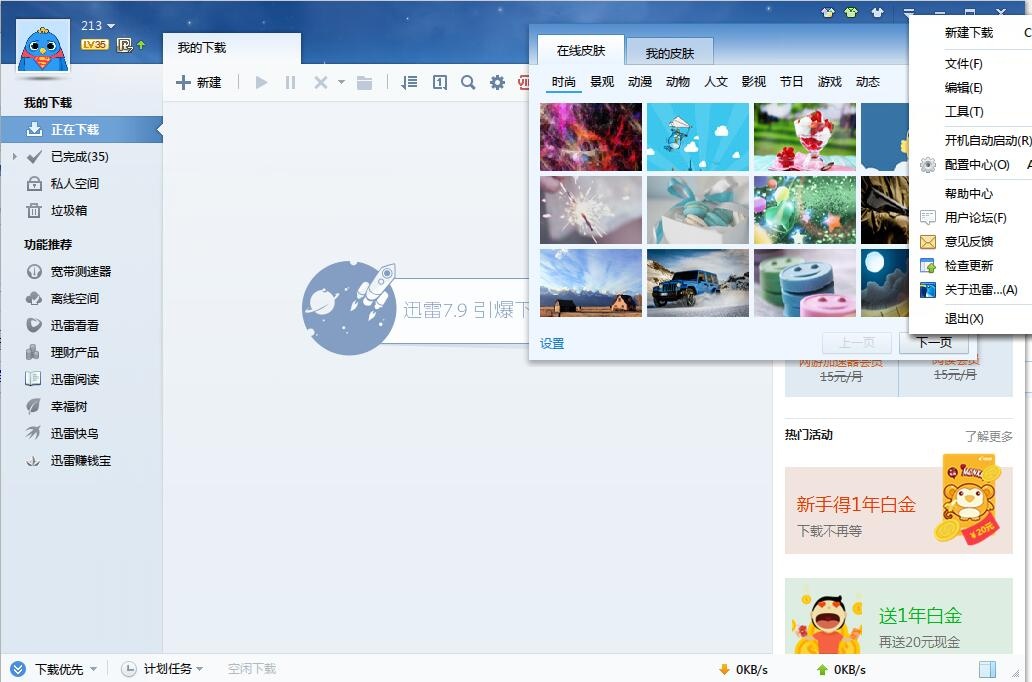Select 检查更新 in the menu
1032x682 pixels.
(969, 265)
